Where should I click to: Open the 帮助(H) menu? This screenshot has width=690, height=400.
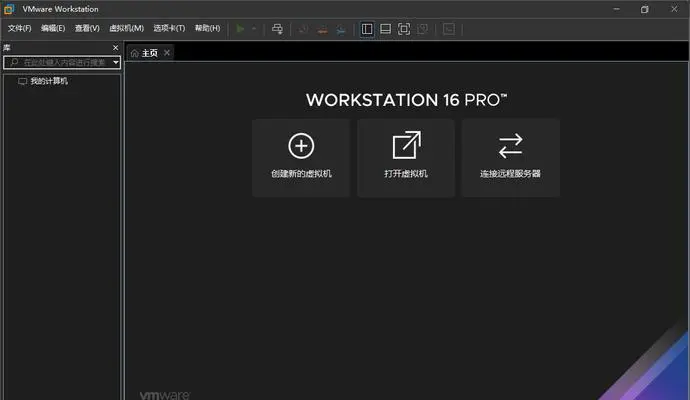[x=207, y=28]
